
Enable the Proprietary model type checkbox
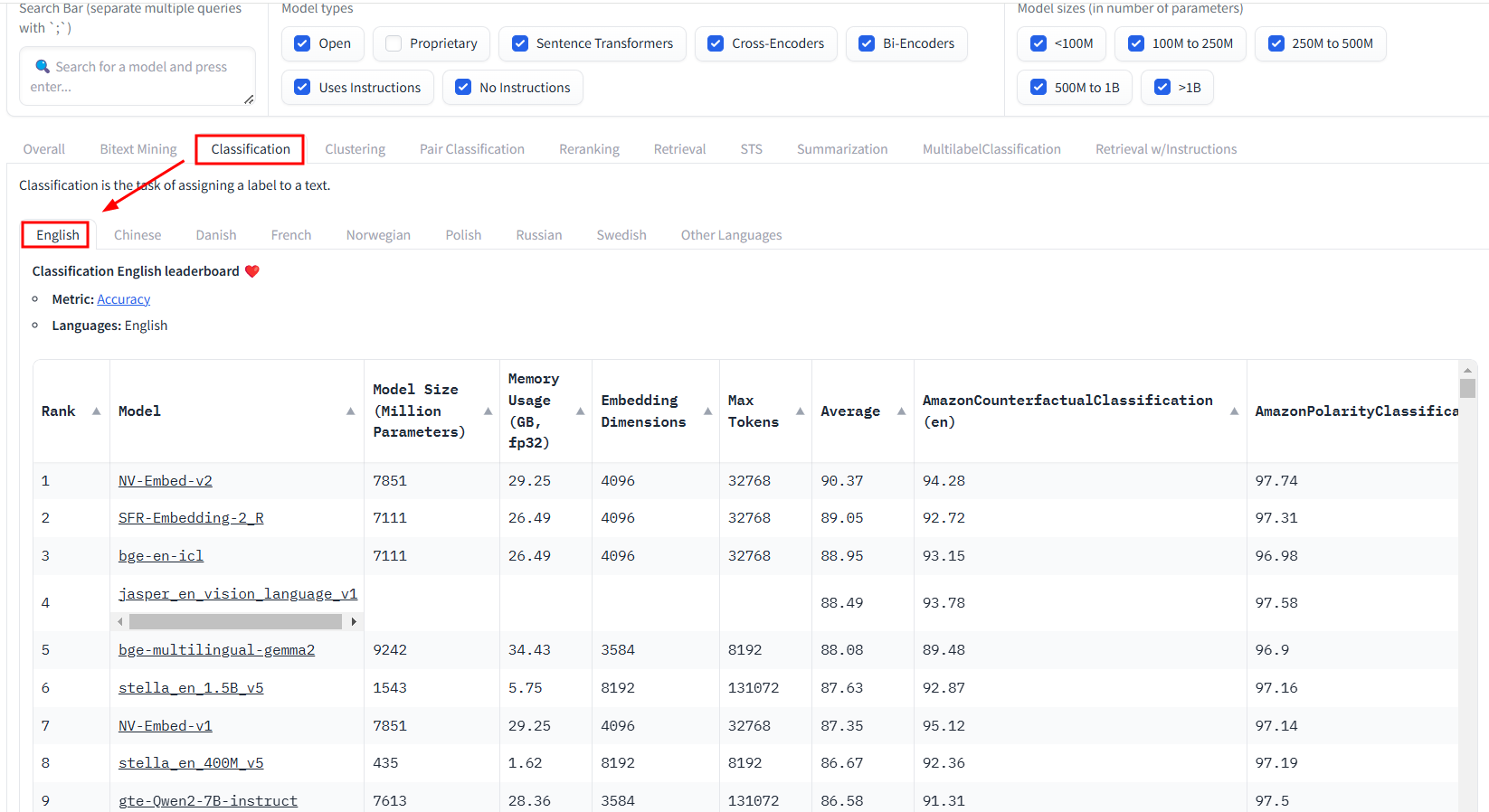click(394, 43)
